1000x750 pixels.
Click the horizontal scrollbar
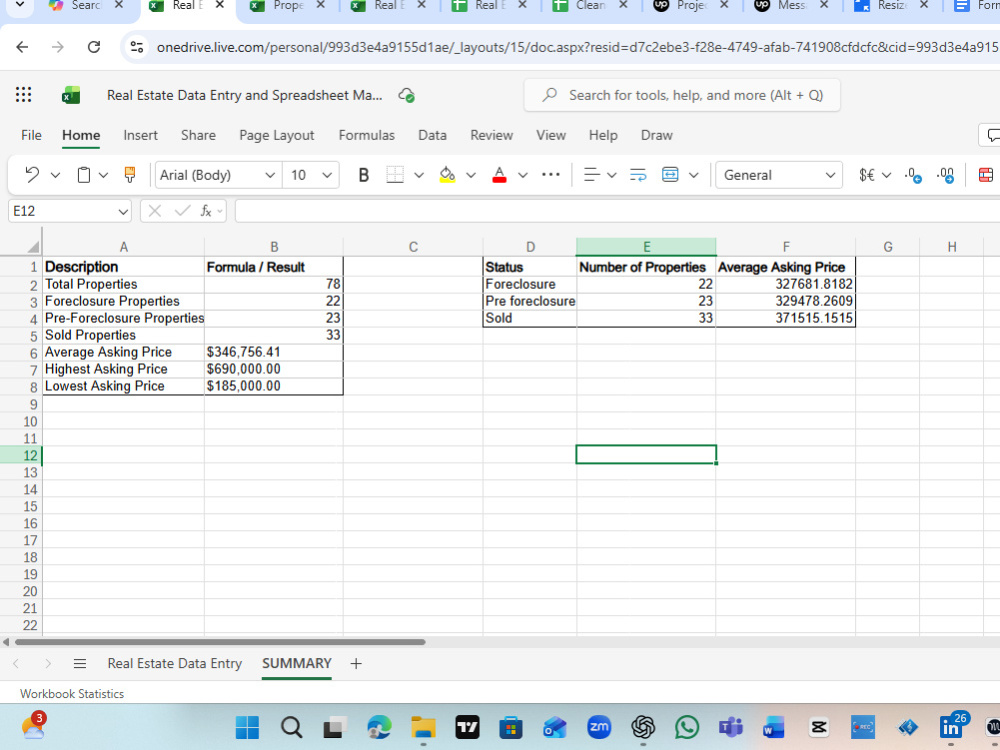pyautogui.click(x=220, y=642)
